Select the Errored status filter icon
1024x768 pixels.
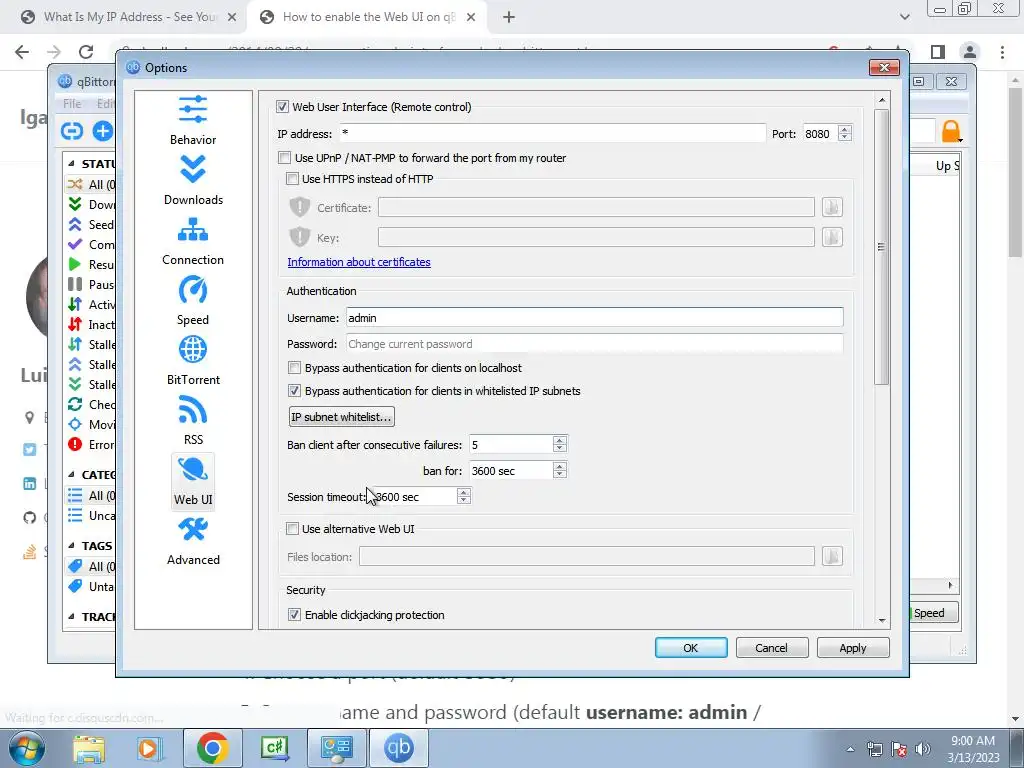(75, 444)
